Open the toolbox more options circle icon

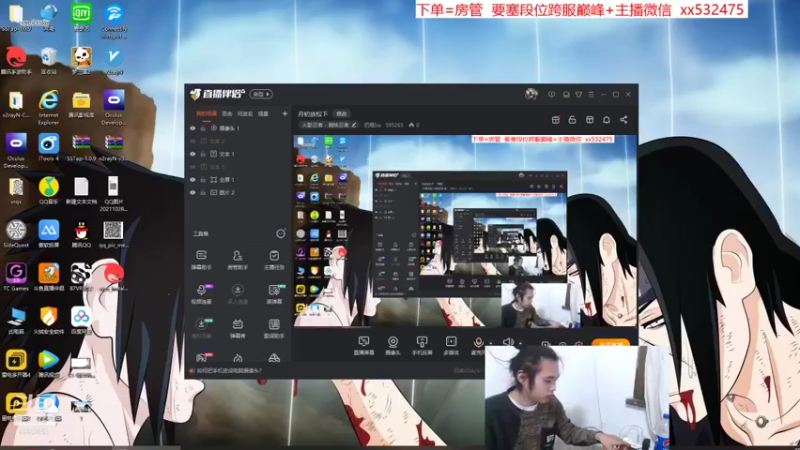(281, 234)
